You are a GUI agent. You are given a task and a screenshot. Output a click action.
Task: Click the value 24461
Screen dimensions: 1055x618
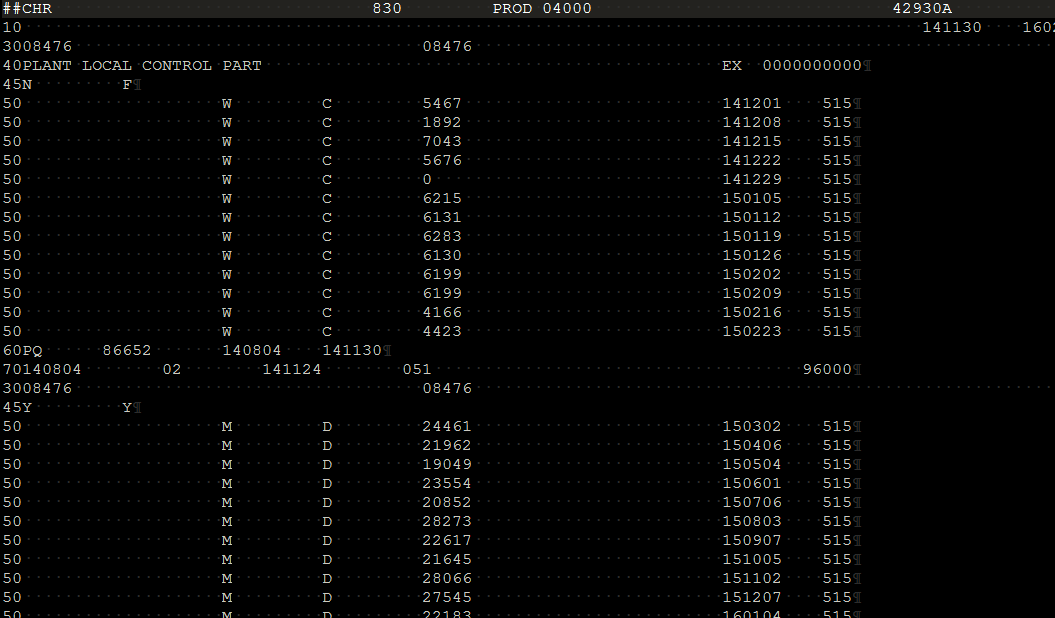point(446,427)
